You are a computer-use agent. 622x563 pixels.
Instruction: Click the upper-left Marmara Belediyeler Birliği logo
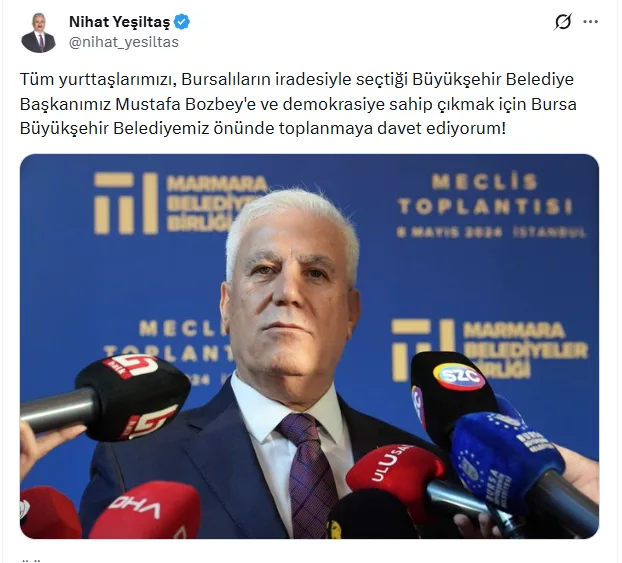[180, 203]
